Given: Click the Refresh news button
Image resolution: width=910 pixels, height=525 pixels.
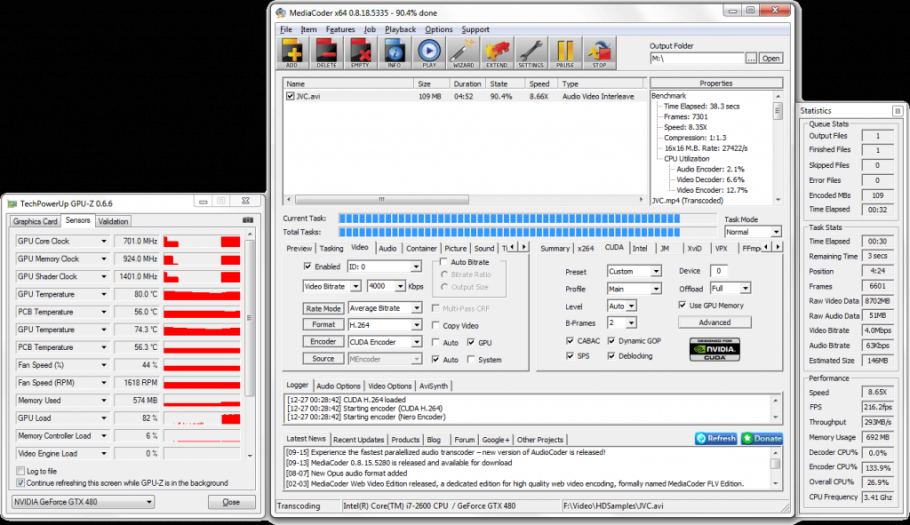Looking at the screenshot, I should 716,439.
